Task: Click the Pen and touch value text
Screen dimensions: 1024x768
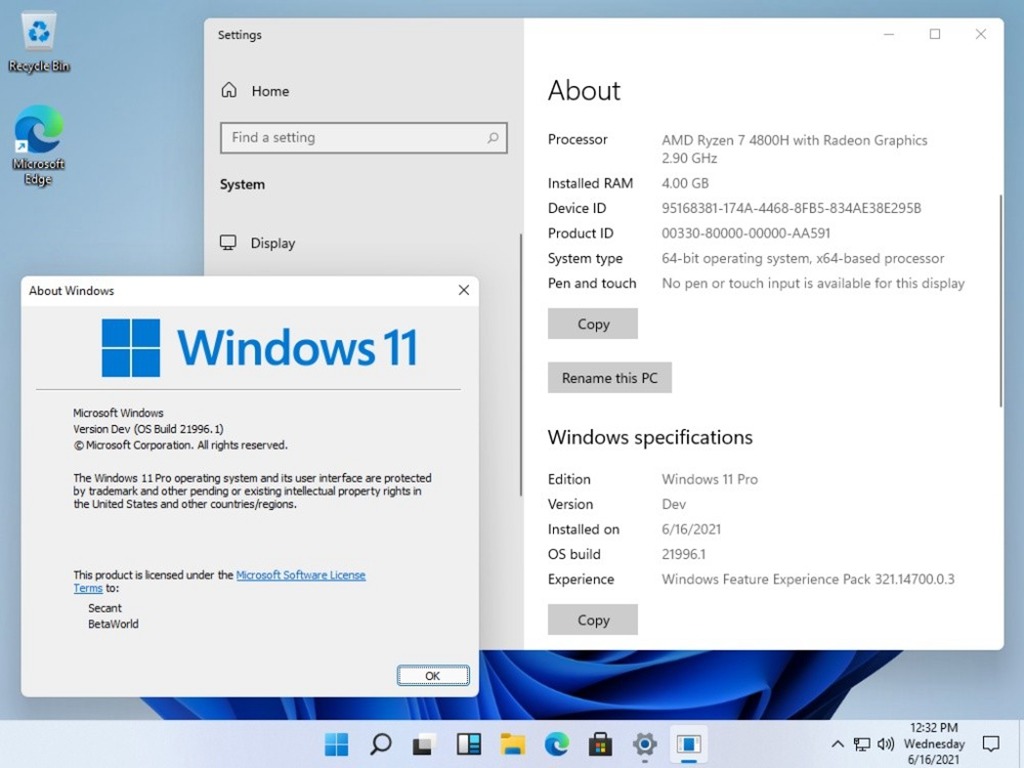Action: 813,283
